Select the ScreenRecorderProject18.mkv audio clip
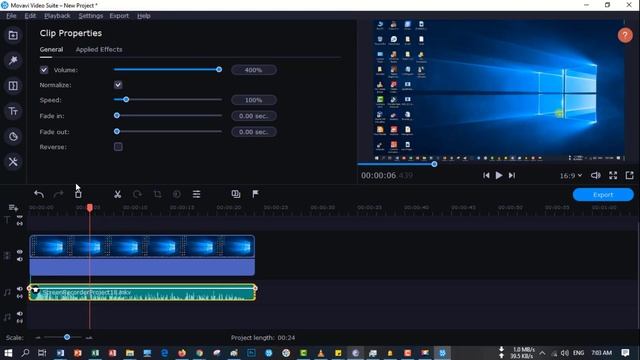Image resolution: width=640 pixels, height=360 pixels. pos(142,293)
